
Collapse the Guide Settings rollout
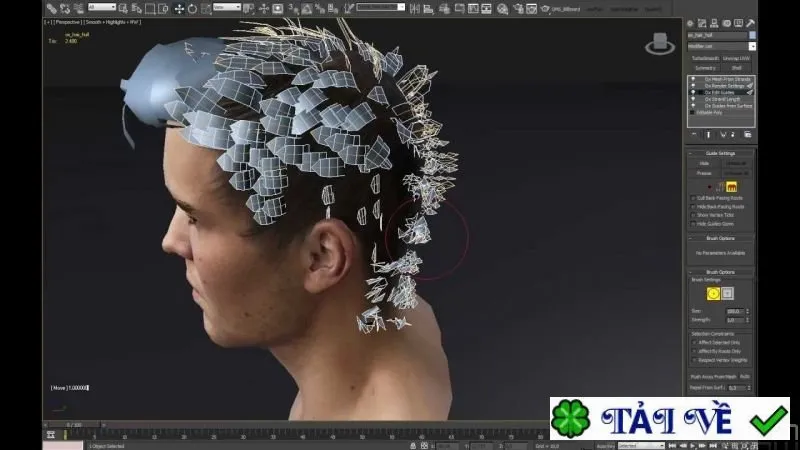[720, 153]
